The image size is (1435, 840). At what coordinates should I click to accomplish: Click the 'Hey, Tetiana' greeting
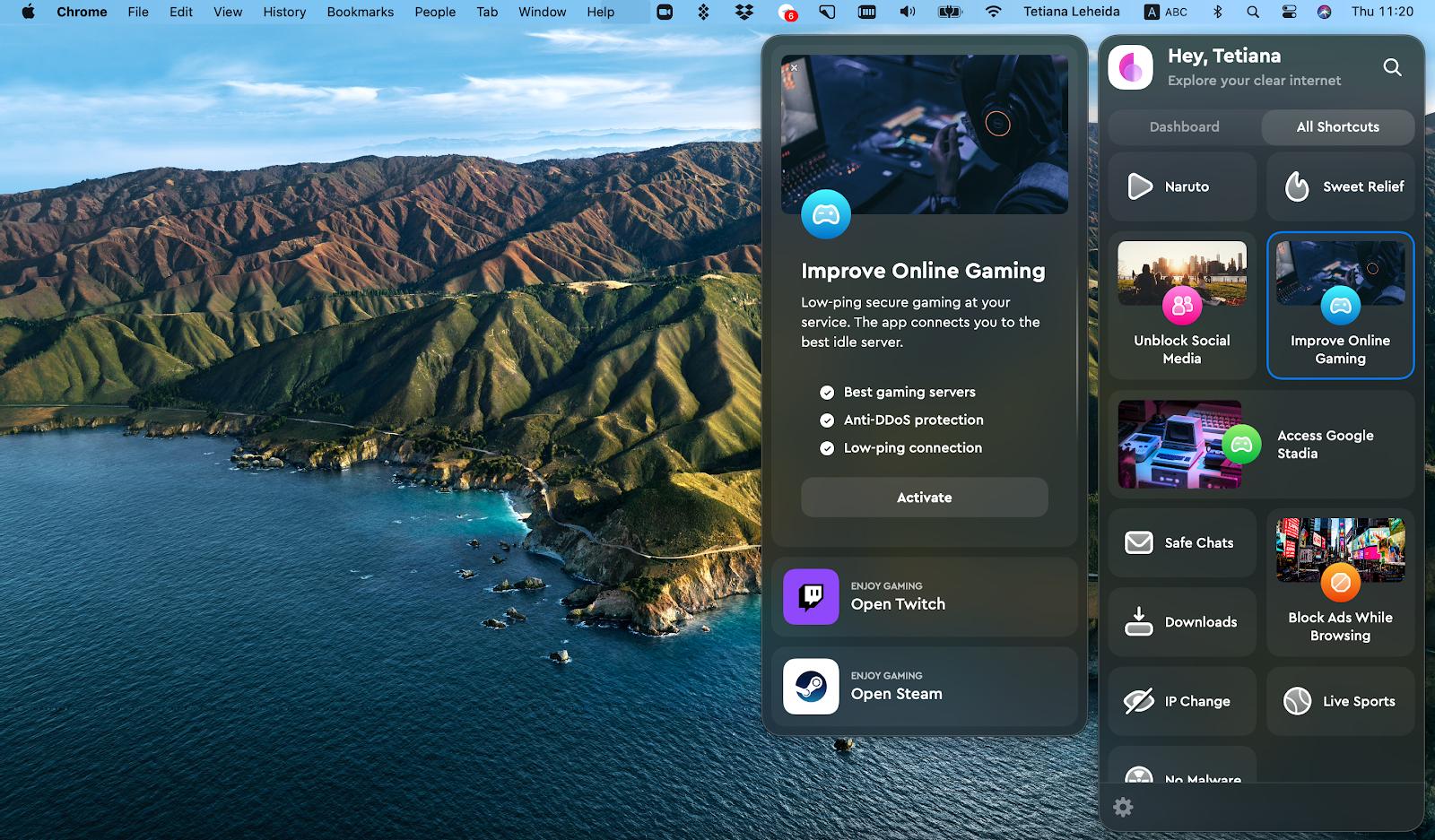tap(1223, 56)
